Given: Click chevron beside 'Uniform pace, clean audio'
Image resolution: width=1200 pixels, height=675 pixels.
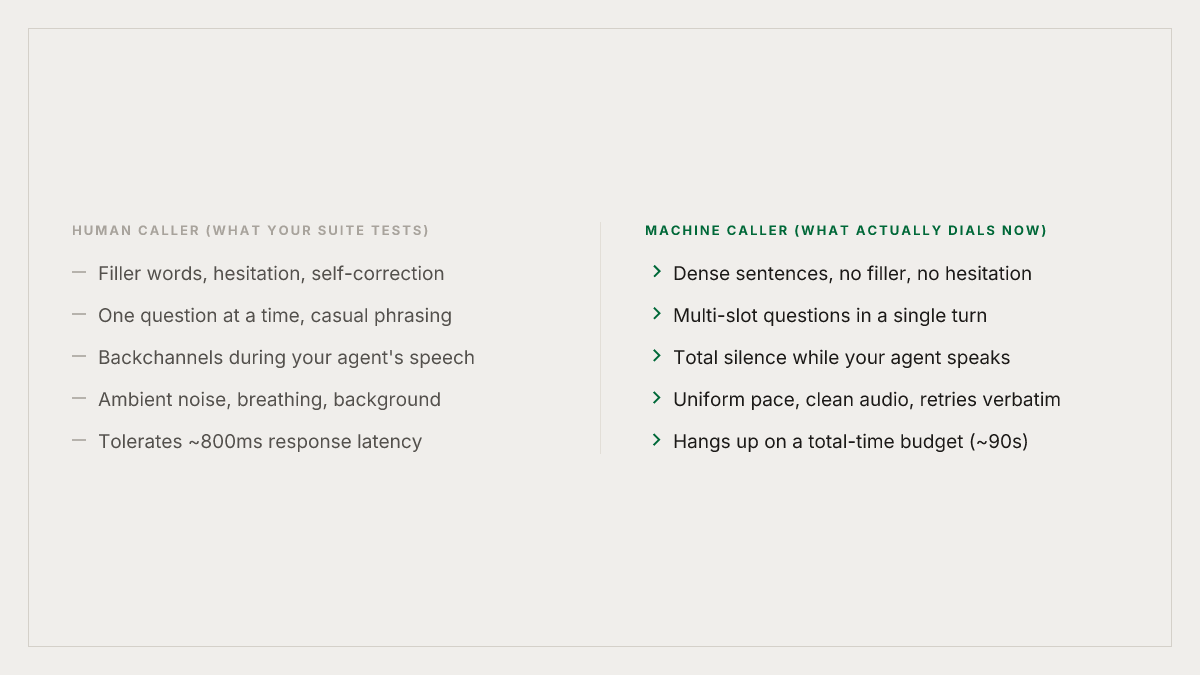Looking at the screenshot, I should pos(657,398).
